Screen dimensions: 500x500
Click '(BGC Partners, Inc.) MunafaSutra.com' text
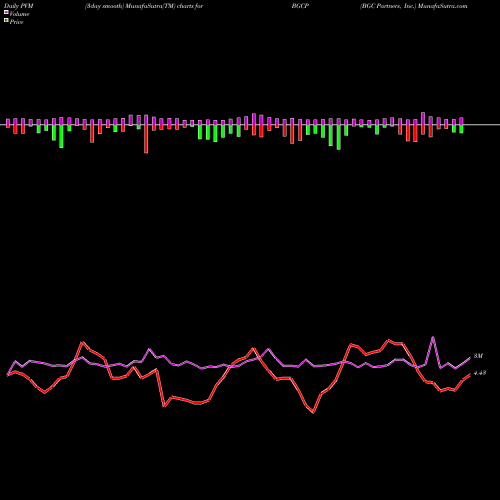413,6
